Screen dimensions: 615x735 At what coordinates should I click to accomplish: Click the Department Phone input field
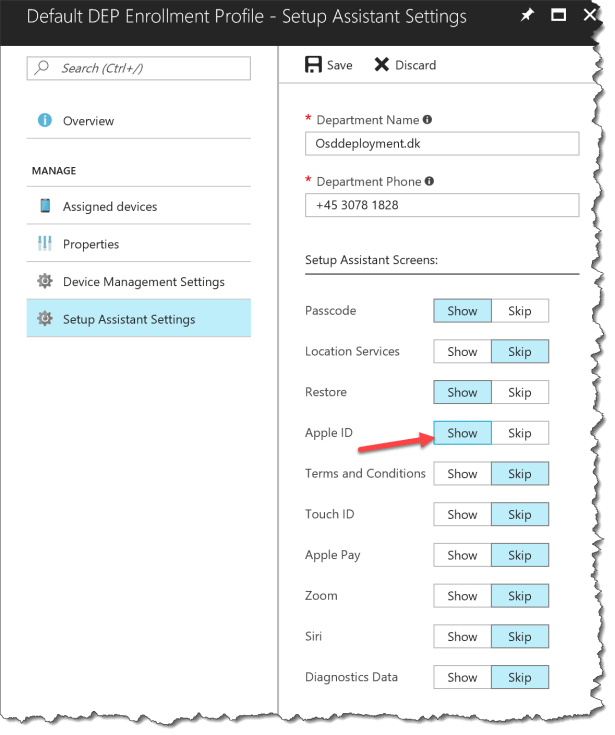coord(441,205)
